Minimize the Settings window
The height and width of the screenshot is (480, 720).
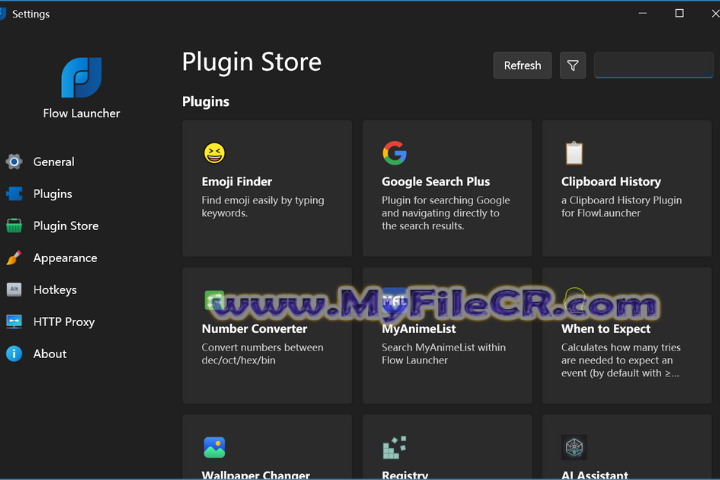(x=643, y=13)
